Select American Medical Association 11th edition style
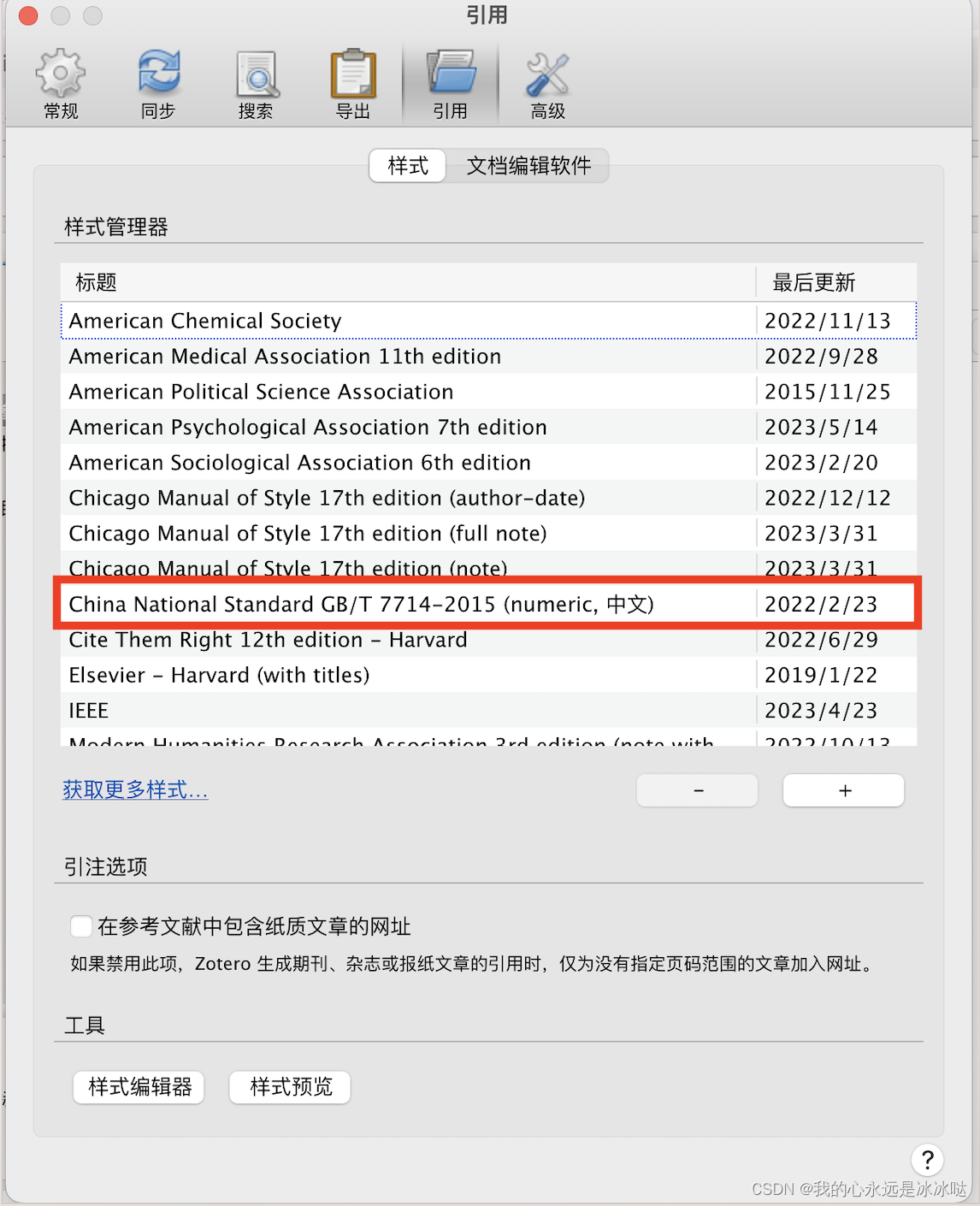The height and width of the screenshot is (1206, 980). [488, 356]
